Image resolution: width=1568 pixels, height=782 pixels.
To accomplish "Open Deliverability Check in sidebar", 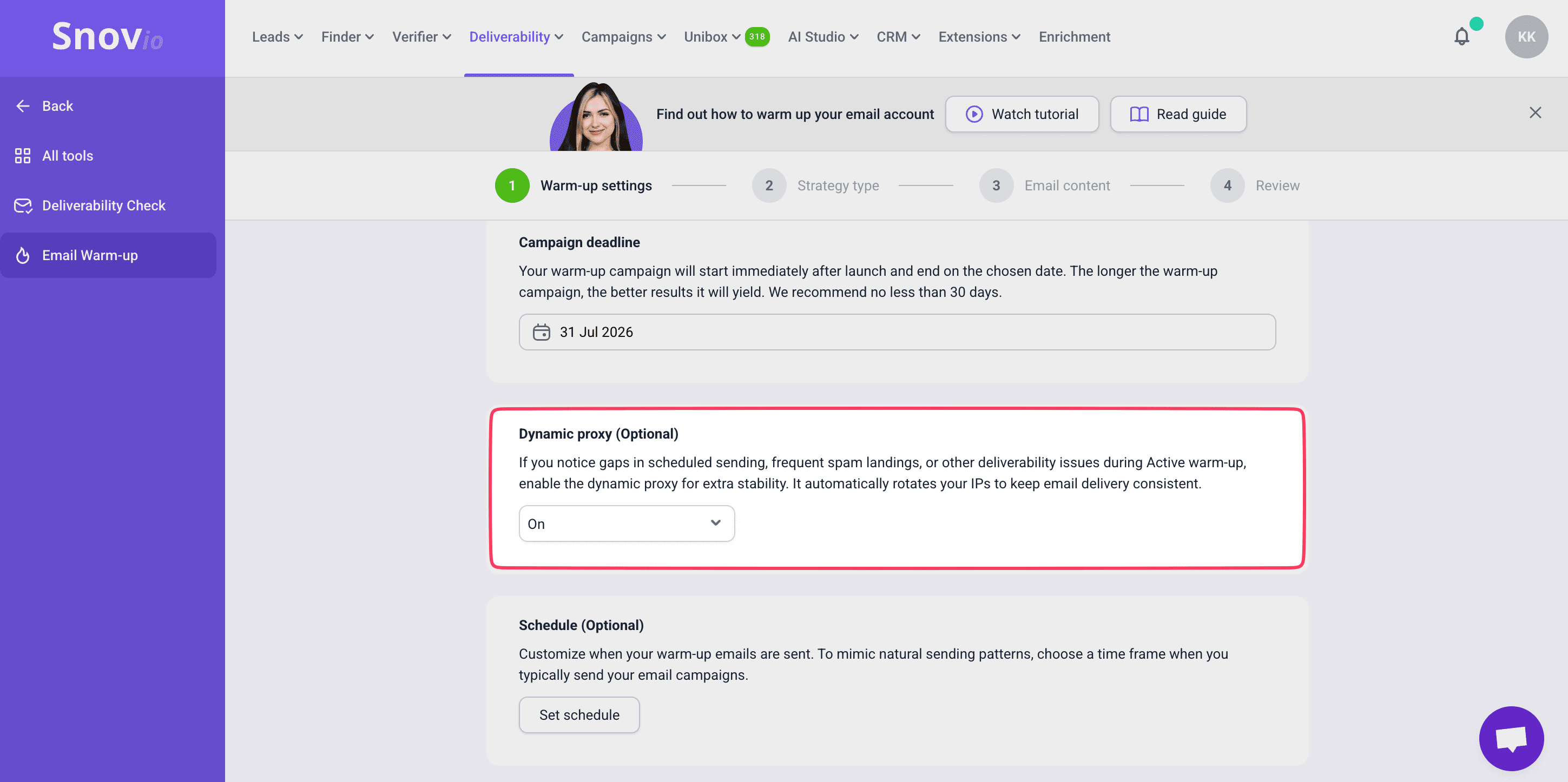I will (x=103, y=206).
